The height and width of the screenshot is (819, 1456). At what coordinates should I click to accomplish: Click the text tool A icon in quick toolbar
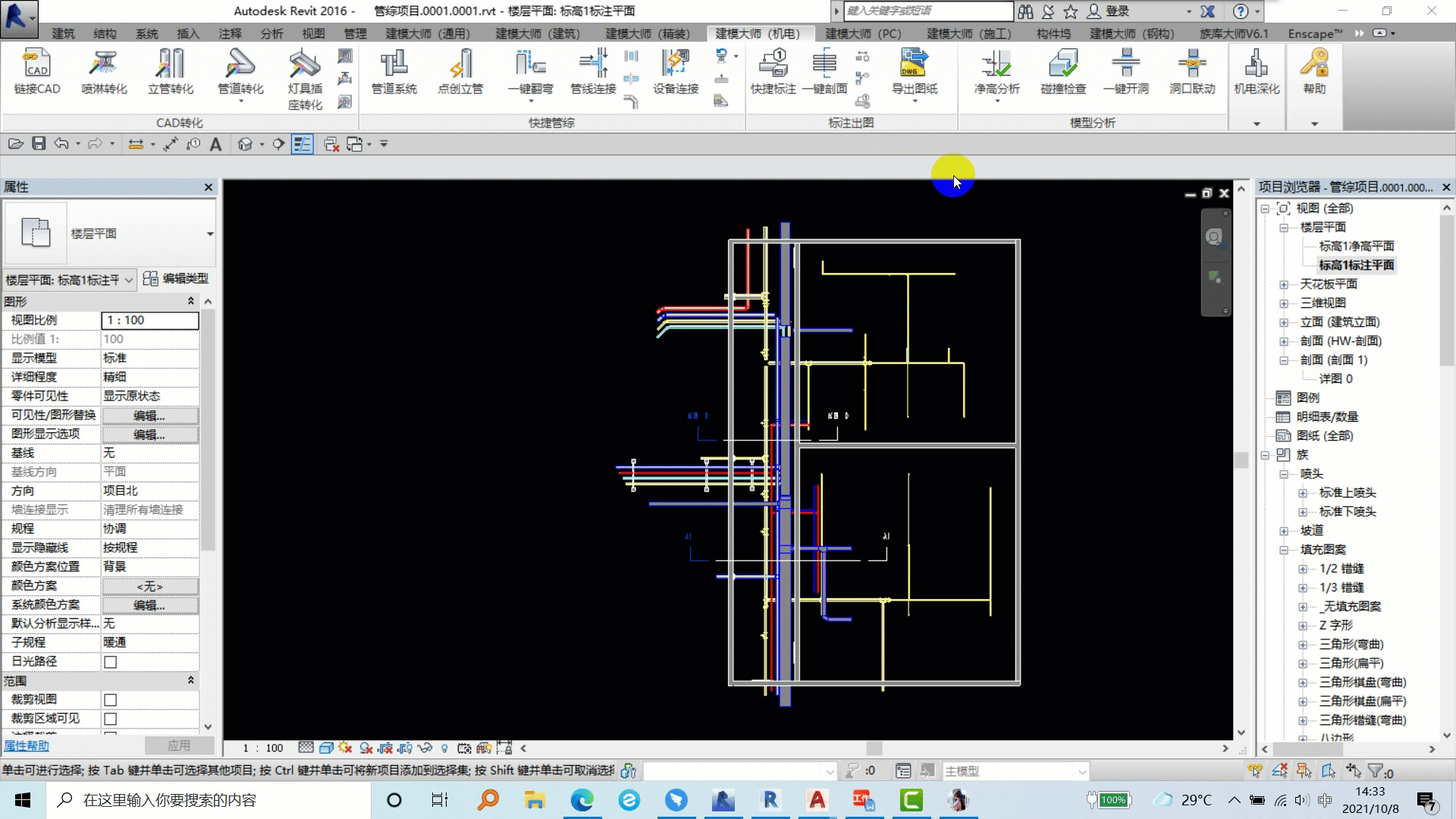[x=215, y=144]
